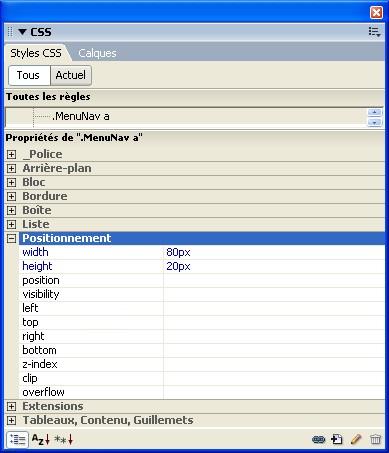This screenshot has width=389, height=453.
Task: Toggle the Tous view button
Action: point(29,75)
